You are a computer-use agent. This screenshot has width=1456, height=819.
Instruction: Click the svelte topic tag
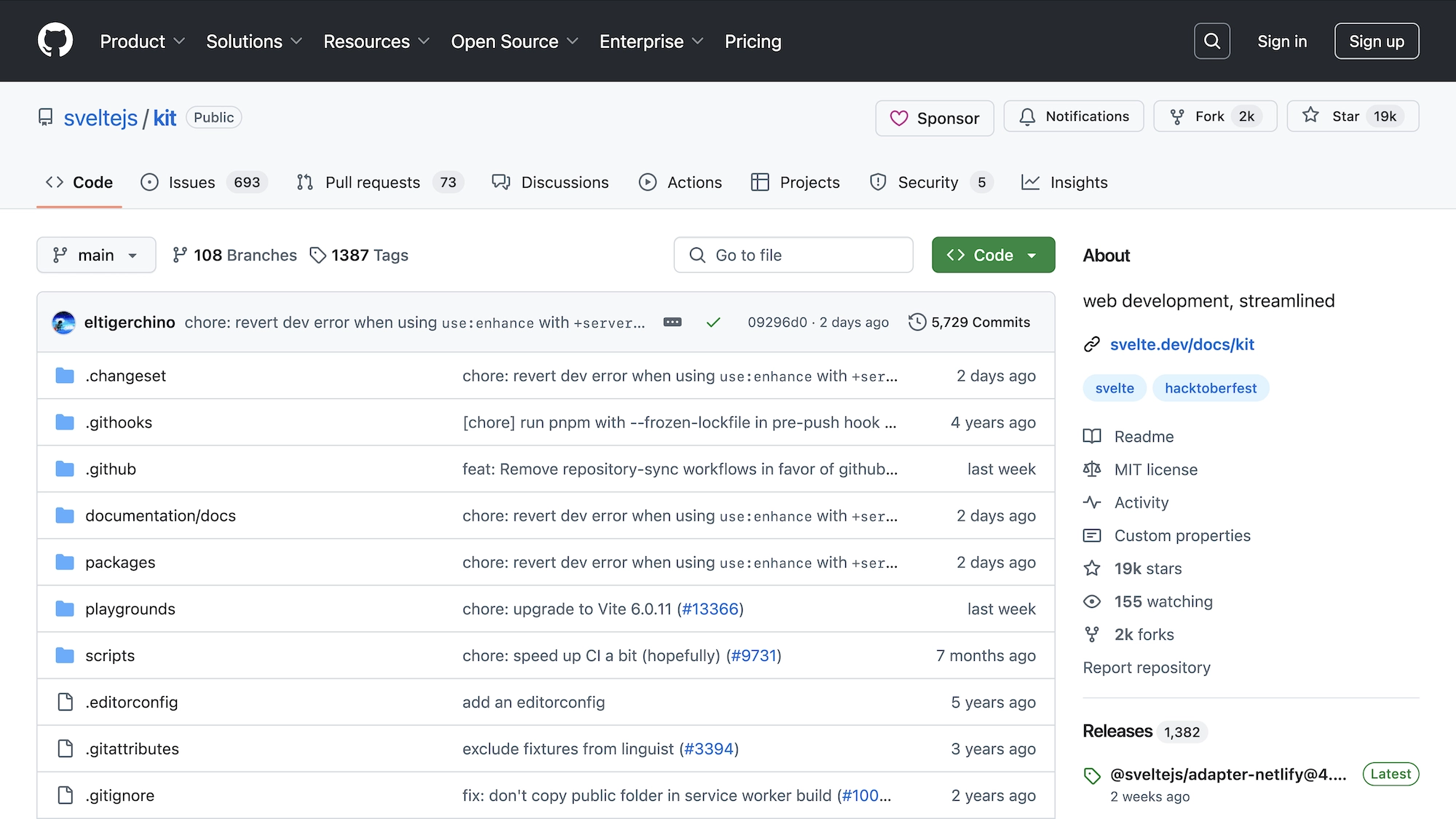pyautogui.click(x=1115, y=388)
